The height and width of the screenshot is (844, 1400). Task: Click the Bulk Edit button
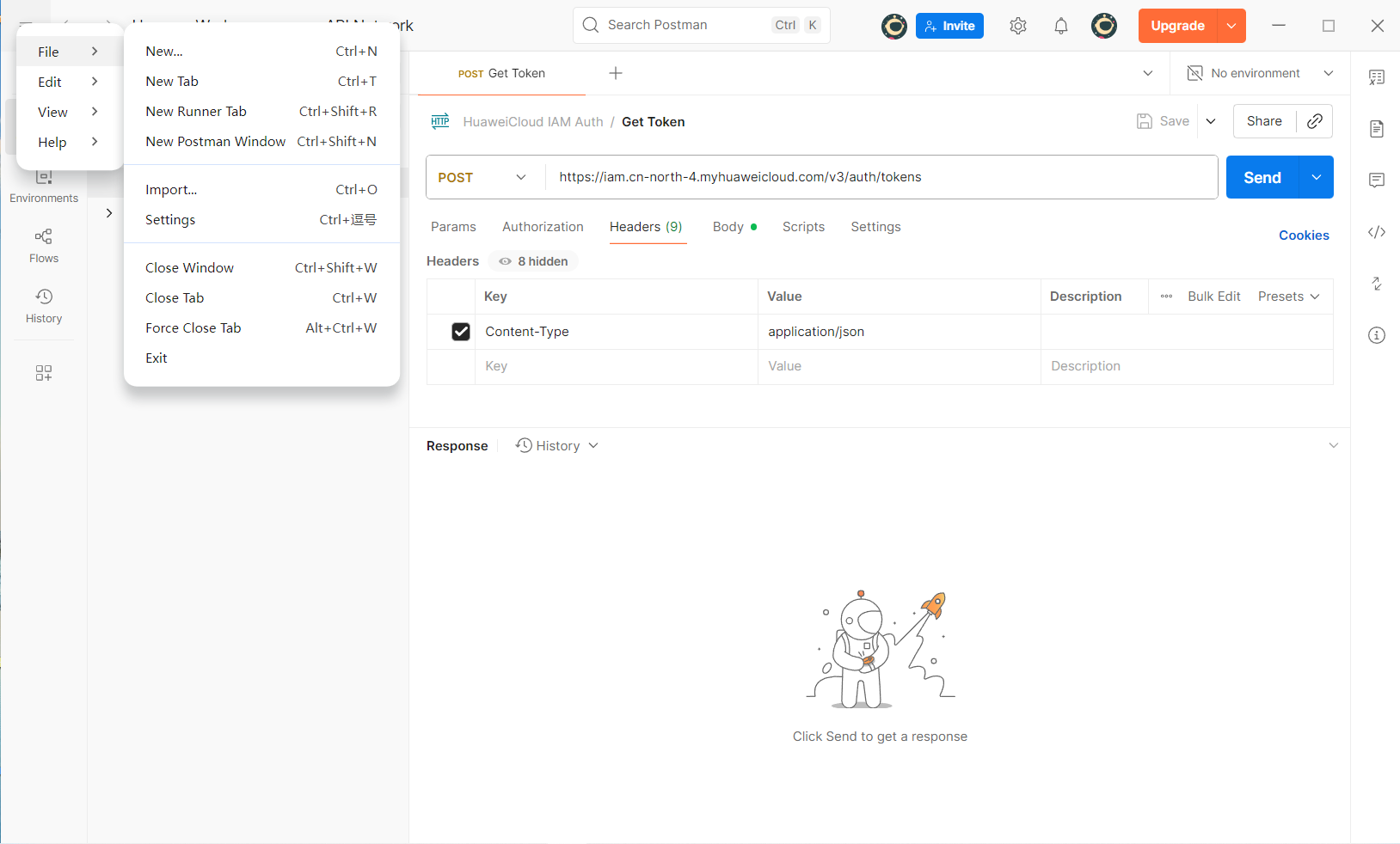[1213, 297]
